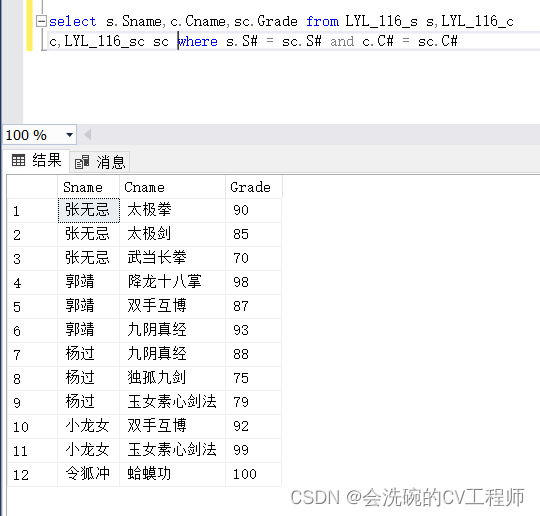This screenshot has height=516, width=540.
Task: Click the results grid icon on 结果 tab
Action: 18,161
